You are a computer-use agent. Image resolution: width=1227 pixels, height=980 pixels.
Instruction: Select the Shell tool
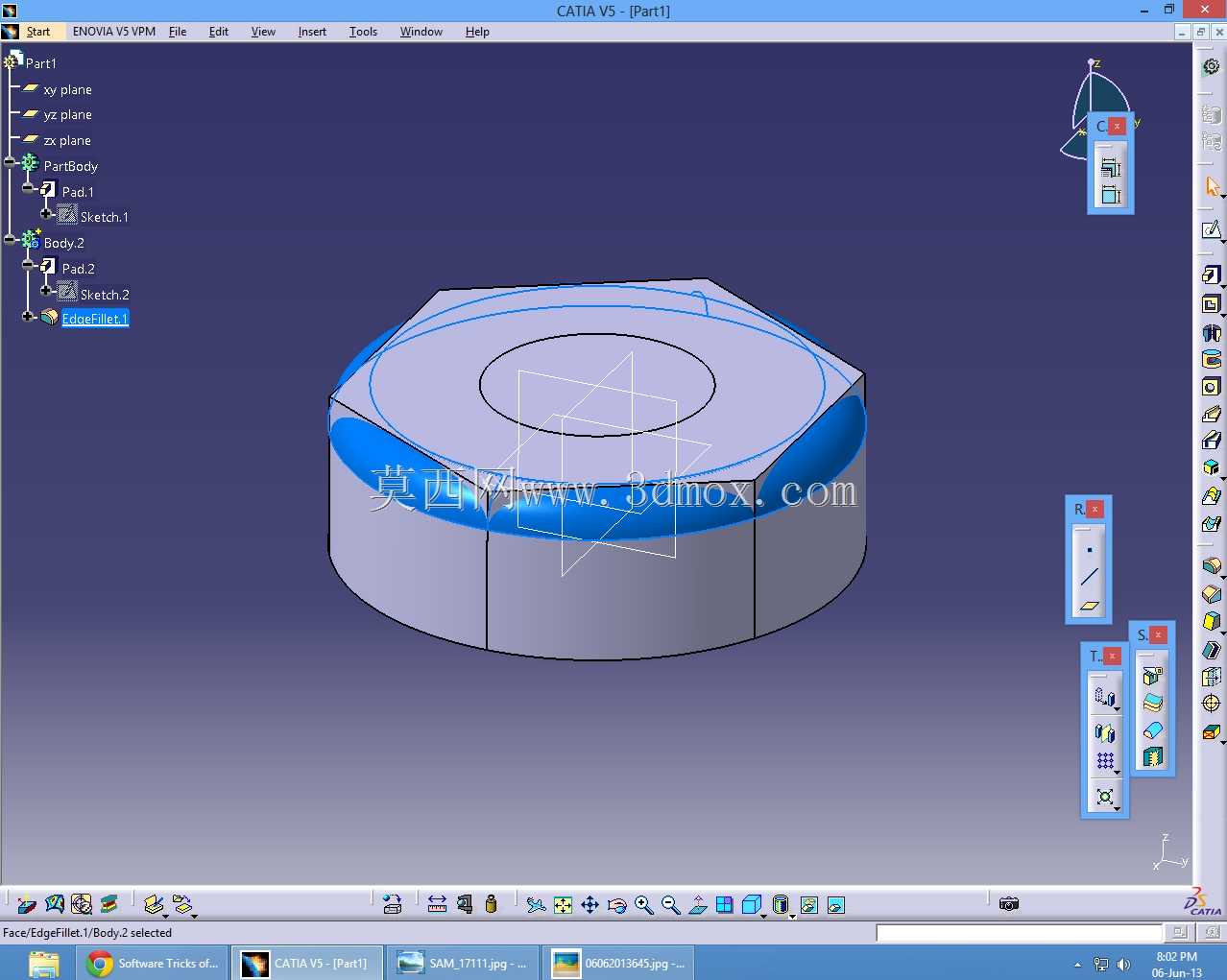[x=1212, y=650]
